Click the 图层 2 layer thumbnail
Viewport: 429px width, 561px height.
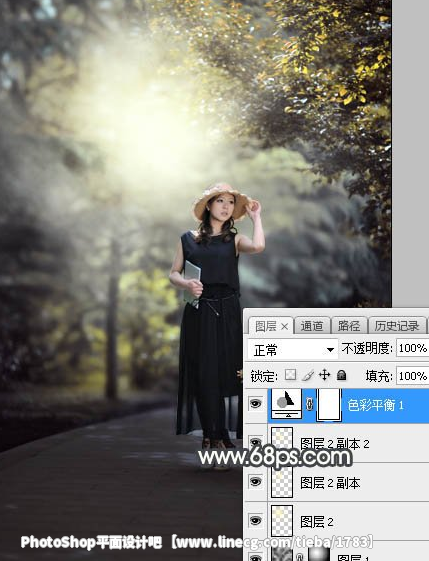coord(282,521)
